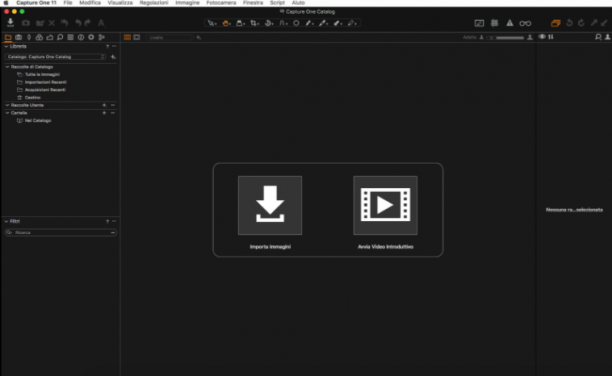Image resolution: width=612 pixels, height=376 pixels.
Task: Choose the Loupe cursor tool
Action: (x=240, y=23)
